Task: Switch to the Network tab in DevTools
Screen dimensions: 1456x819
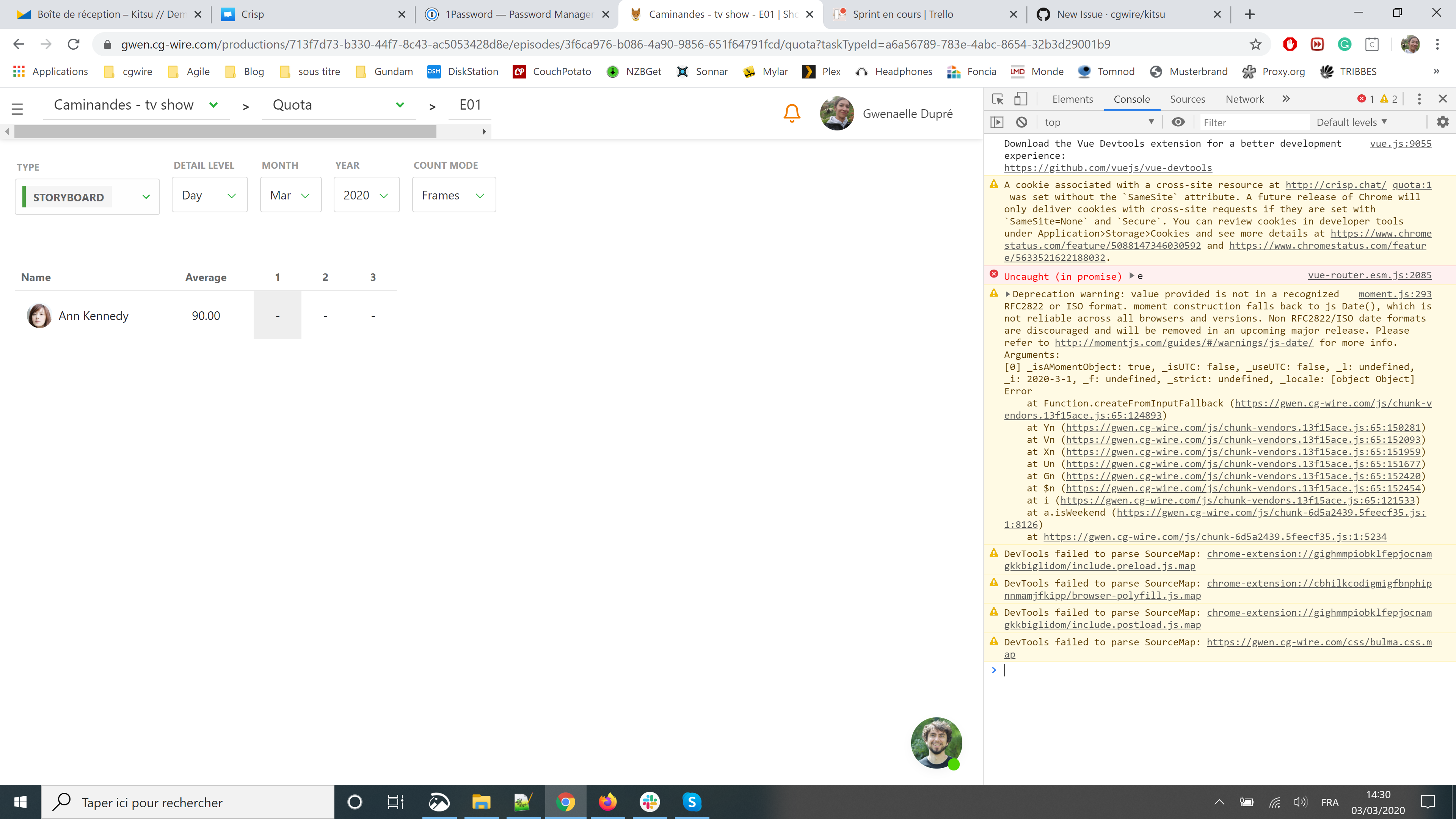Action: coord(1244,99)
